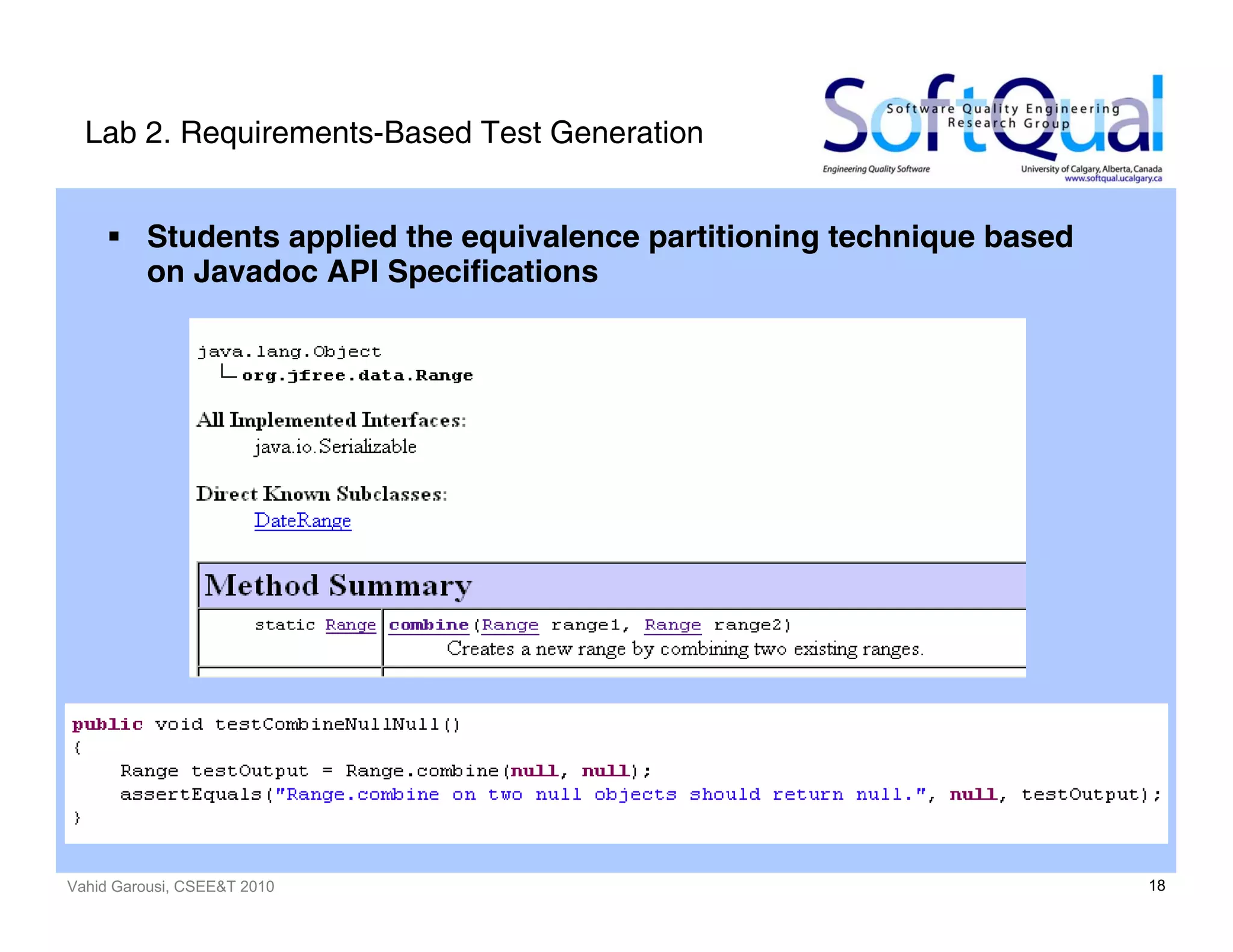Open the Range link before range1 parameter

coord(510,625)
